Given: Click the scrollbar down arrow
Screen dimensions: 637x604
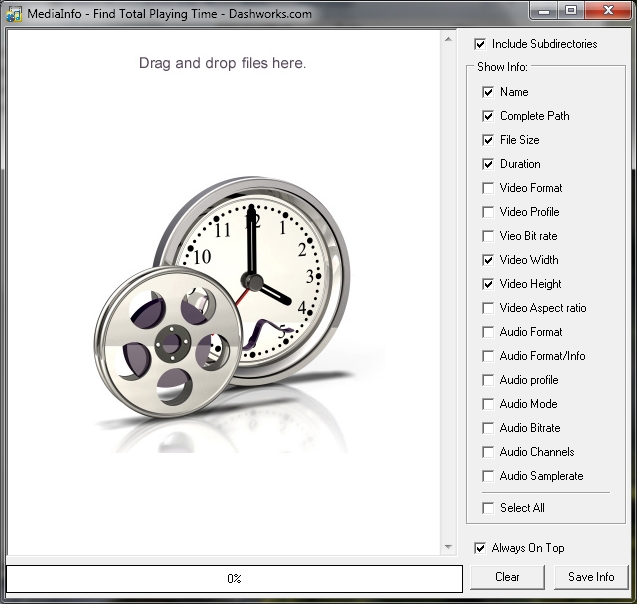Looking at the screenshot, I should 448,547.
